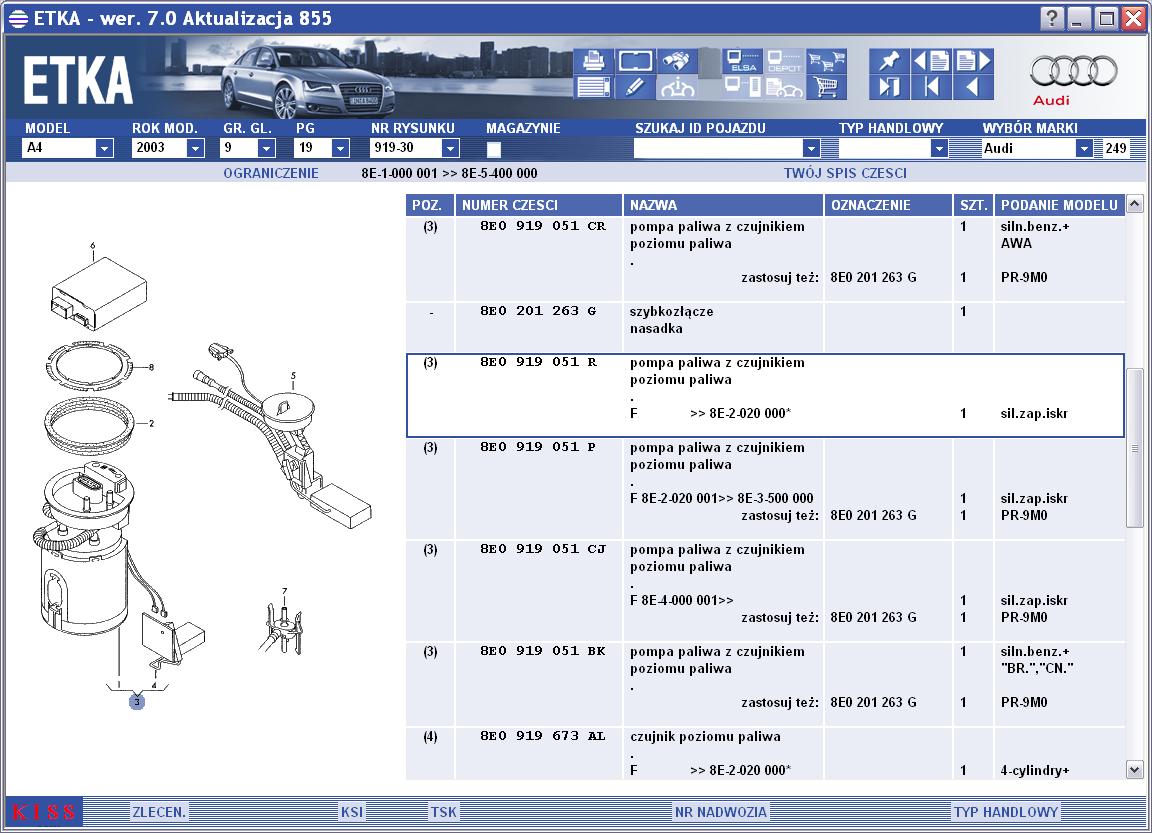This screenshot has height=833, width=1152.
Task: Expand the ROK MOD. dropdown showing 2003
Action: 195,148
